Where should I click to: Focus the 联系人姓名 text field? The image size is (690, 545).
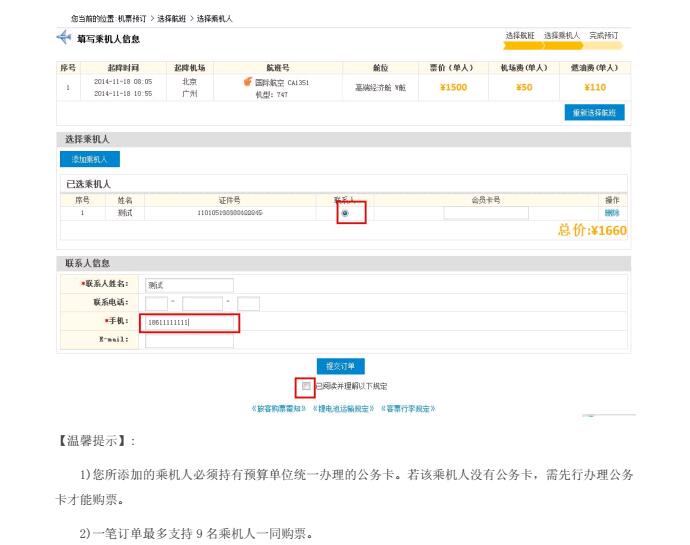189,285
